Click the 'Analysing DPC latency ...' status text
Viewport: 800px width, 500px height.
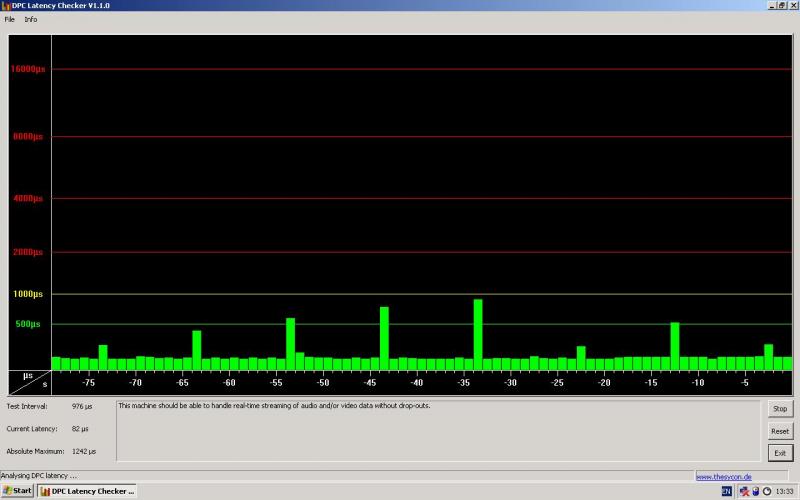point(39,476)
